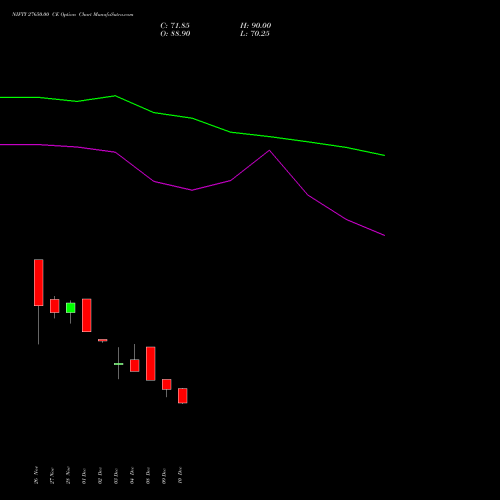
Task: Click the close value C: 71.85
Action: point(175,26)
